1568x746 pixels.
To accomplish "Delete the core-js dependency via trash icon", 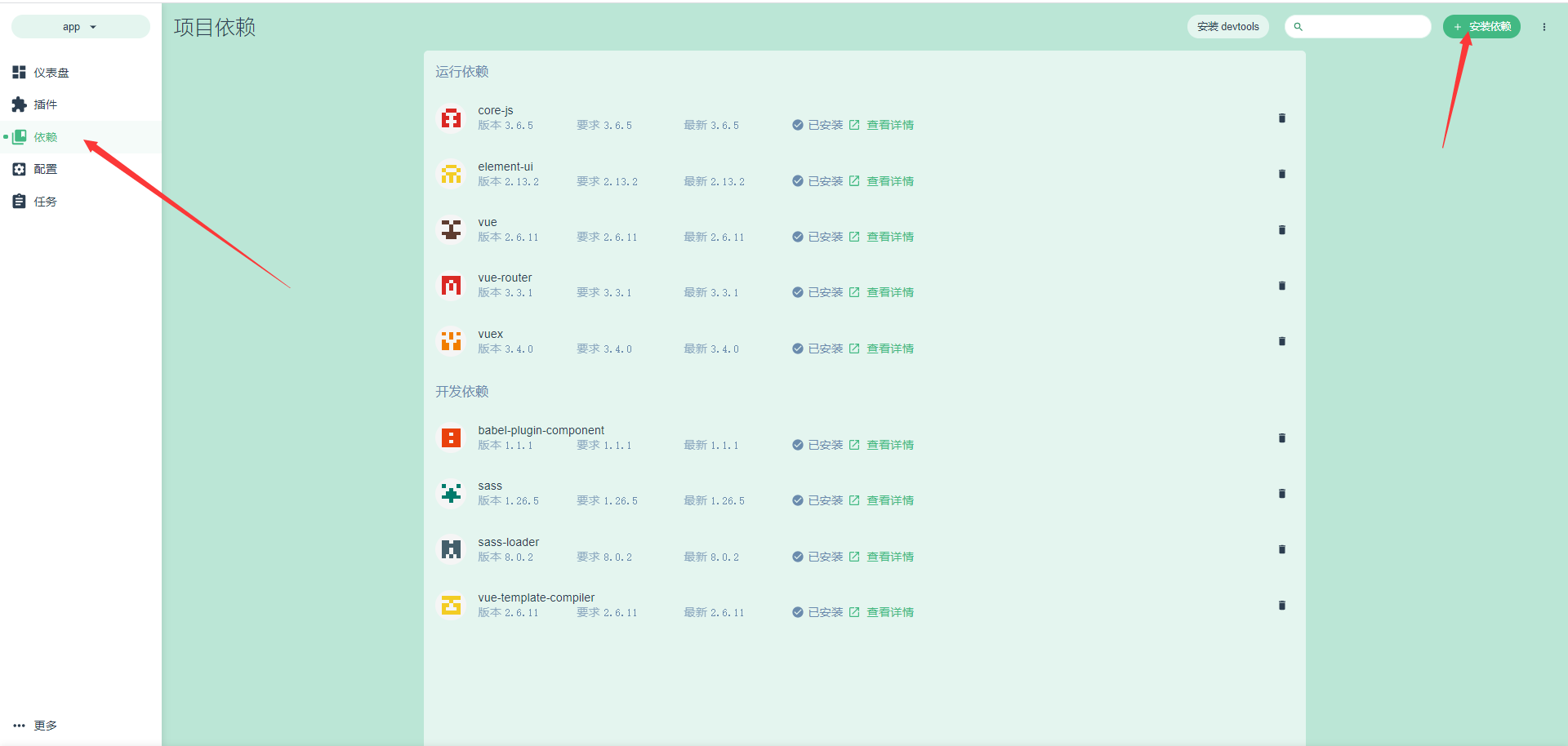I will coord(1281,118).
